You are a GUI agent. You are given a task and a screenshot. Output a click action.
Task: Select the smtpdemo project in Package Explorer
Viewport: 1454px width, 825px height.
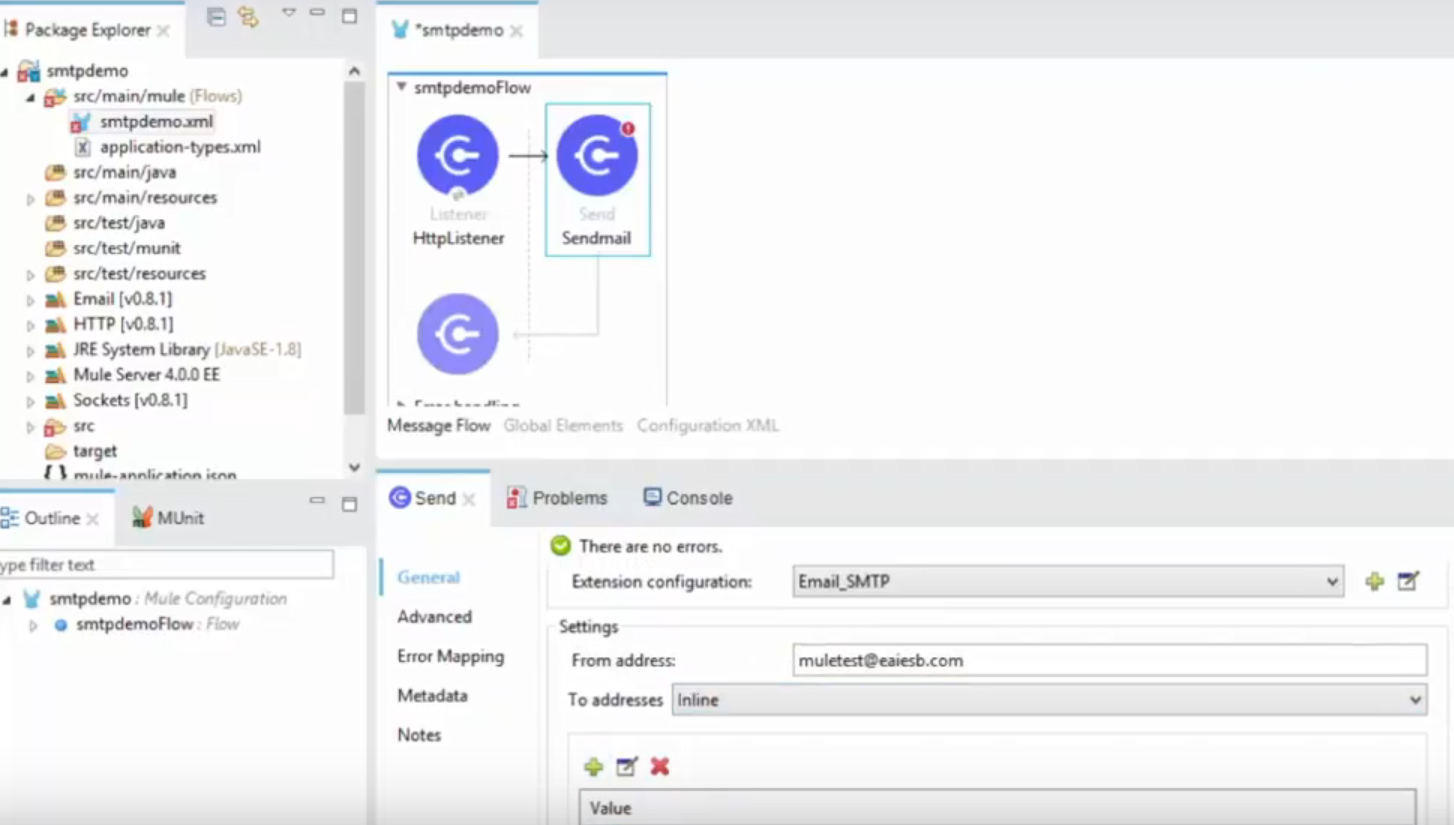[87, 71]
